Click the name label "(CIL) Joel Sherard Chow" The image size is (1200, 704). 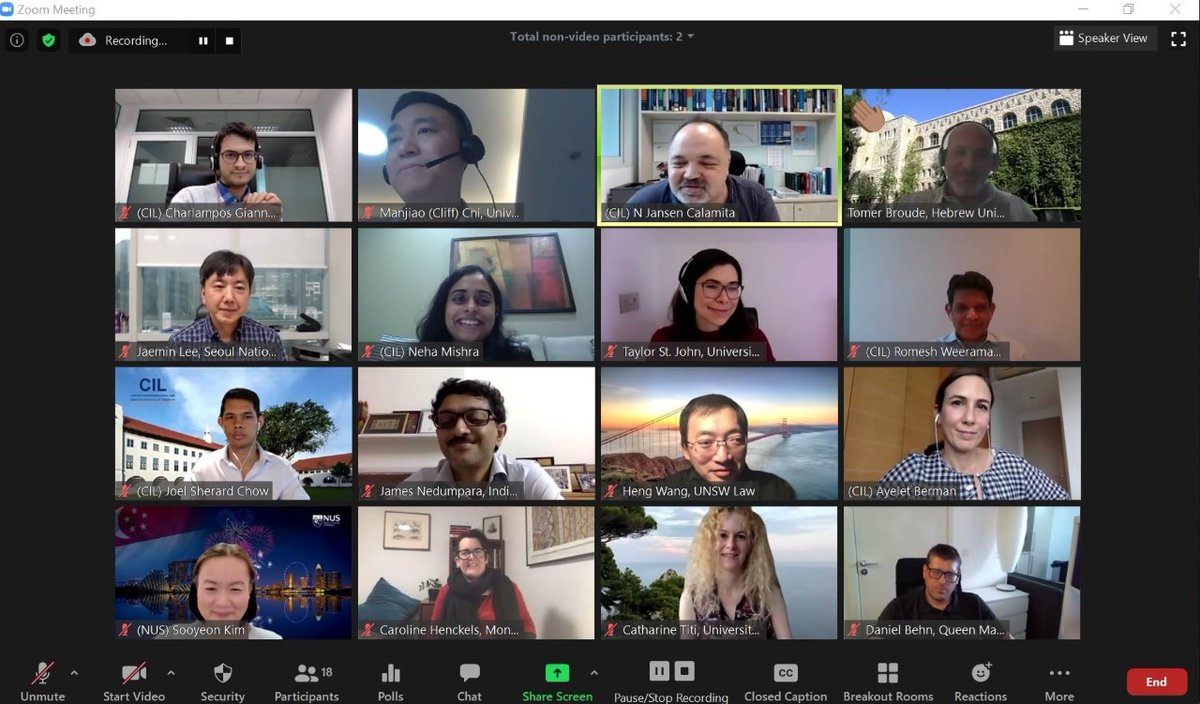[x=203, y=491]
